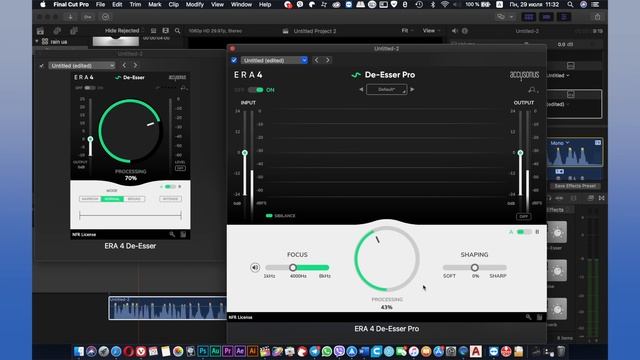Screen dimensions: 640x360
Task: Open the Fit zoom dropdown in viewer
Action: pyautogui.click(x=407, y=31)
